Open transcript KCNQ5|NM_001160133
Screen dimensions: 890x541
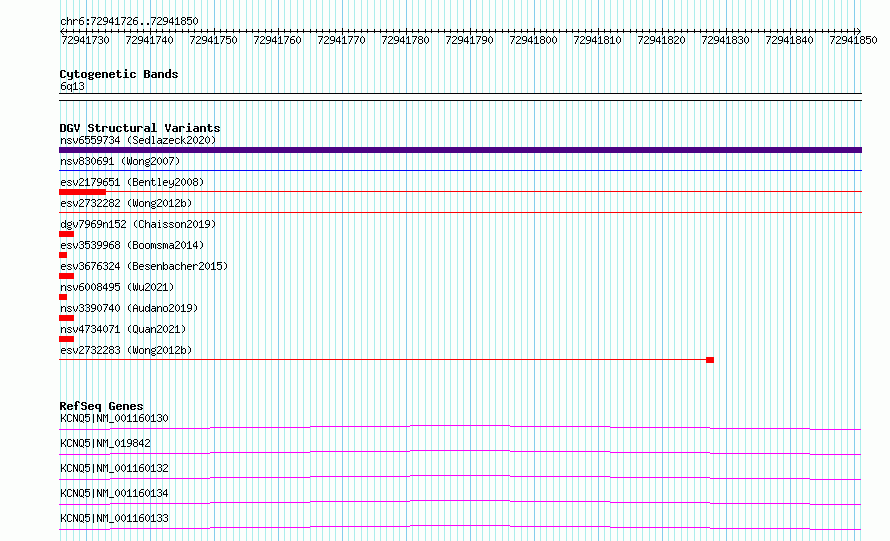click(114, 518)
